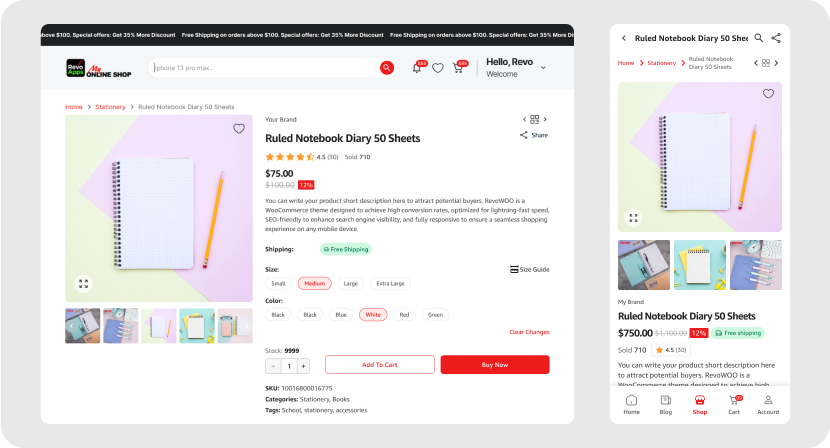Click the Free Shipping badge on desktop
Image resolution: width=830 pixels, height=448 pixels.
coord(346,249)
